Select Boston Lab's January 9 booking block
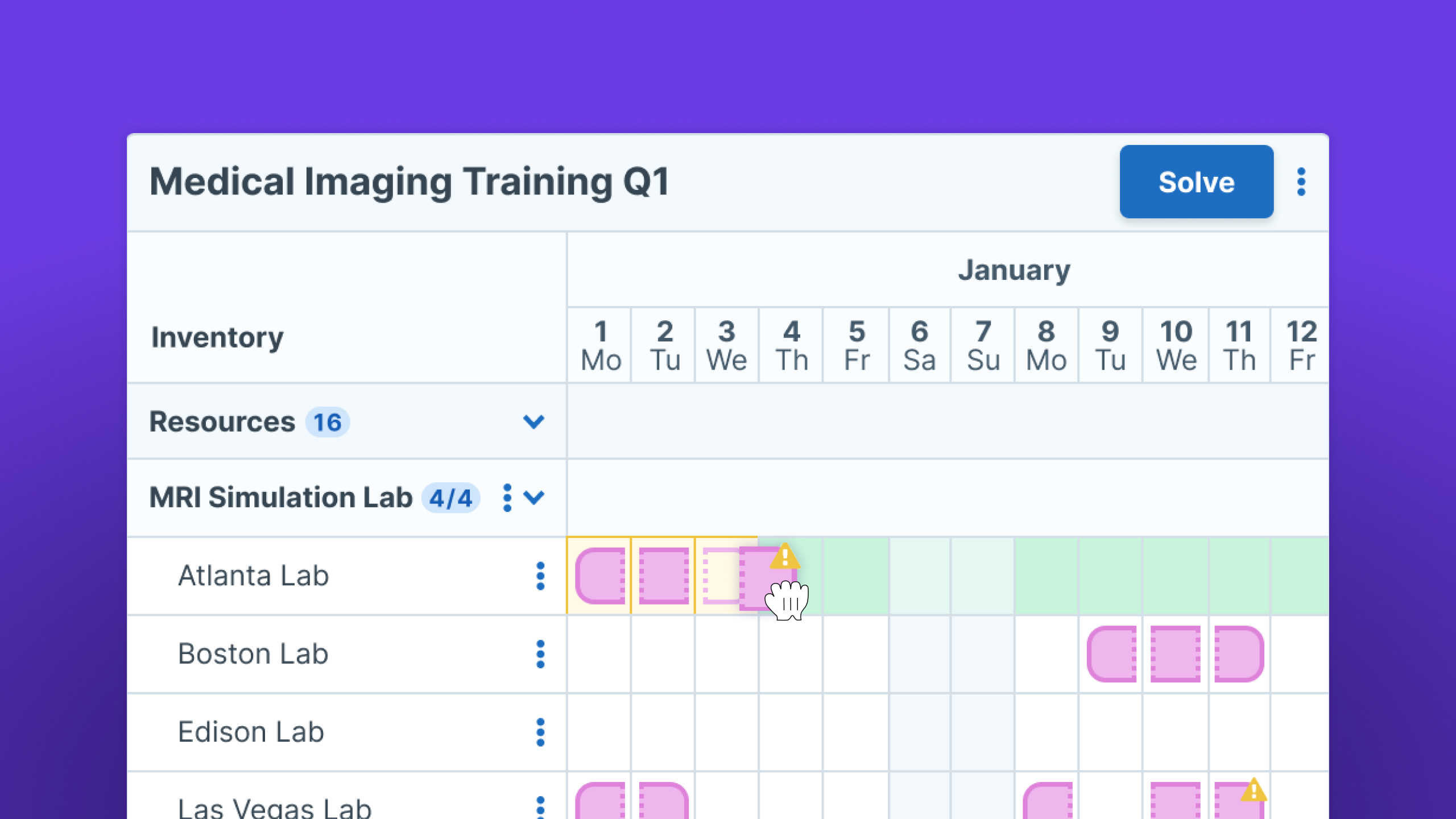This screenshot has height=819, width=1456. point(1111,654)
